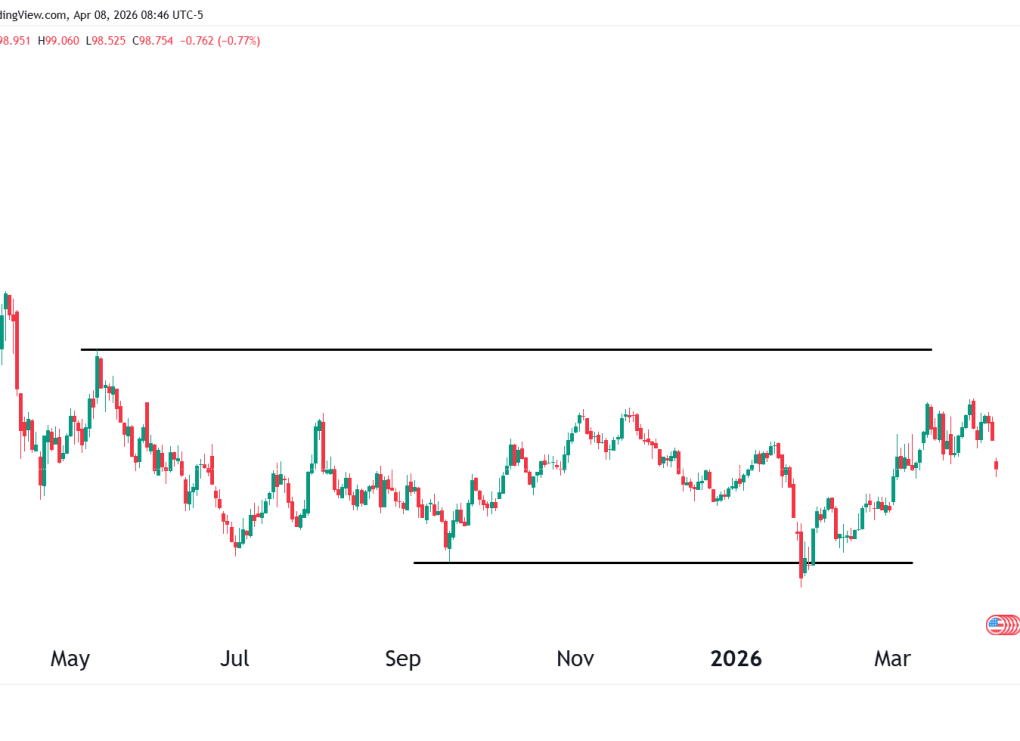
Task: Click the May label on time axis
Action: pos(70,659)
